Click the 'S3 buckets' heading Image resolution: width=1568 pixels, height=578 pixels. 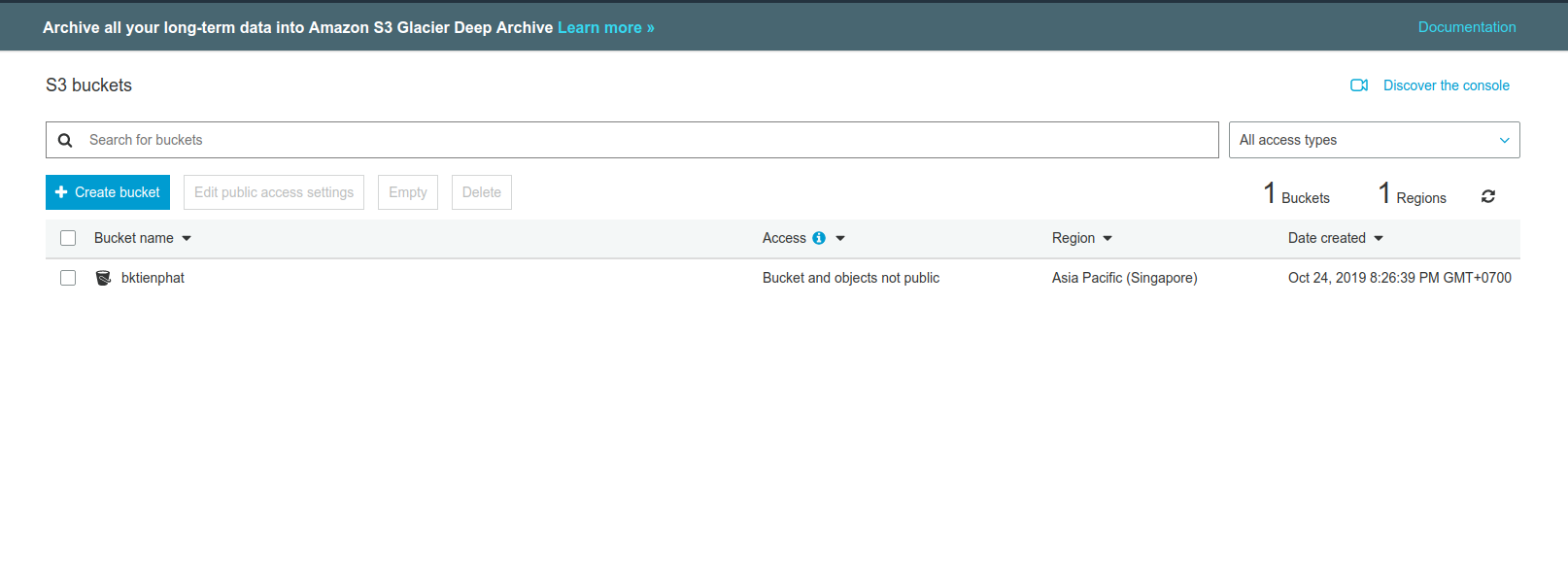pyautogui.click(x=88, y=85)
